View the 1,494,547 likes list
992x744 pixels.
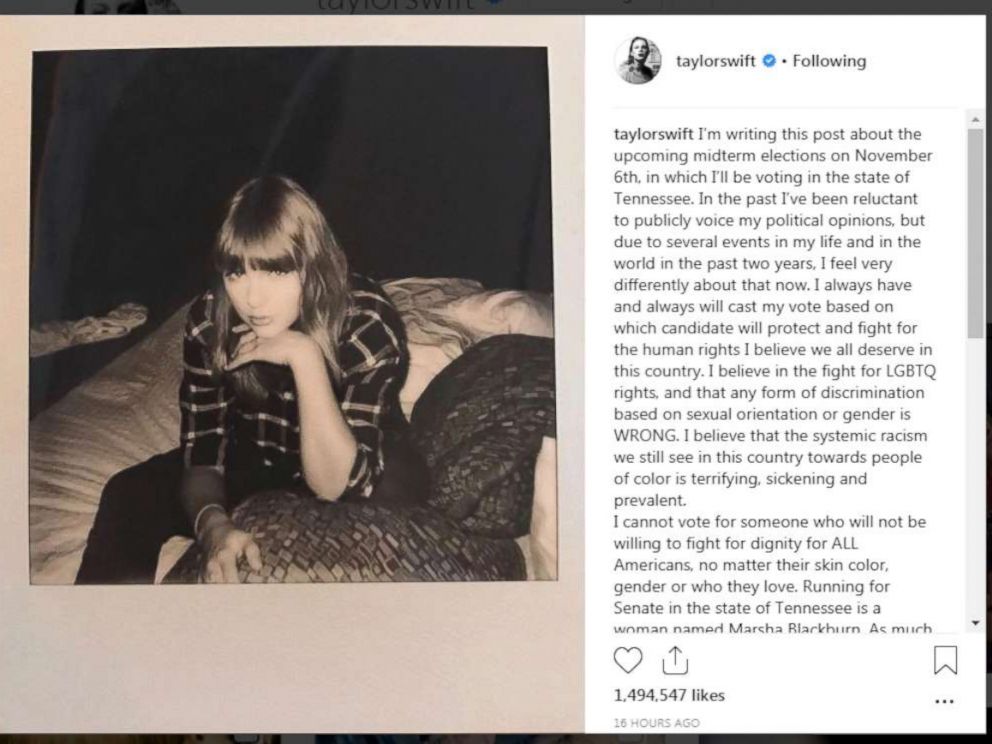pos(669,695)
